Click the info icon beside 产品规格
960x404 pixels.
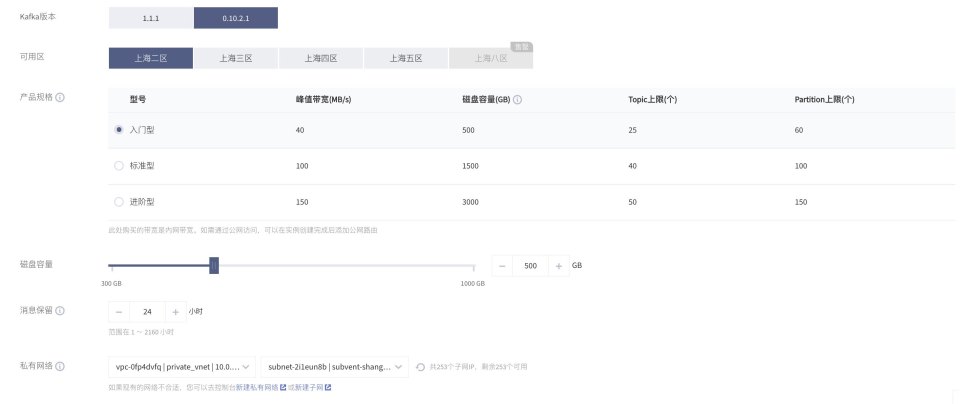(61, 98)
